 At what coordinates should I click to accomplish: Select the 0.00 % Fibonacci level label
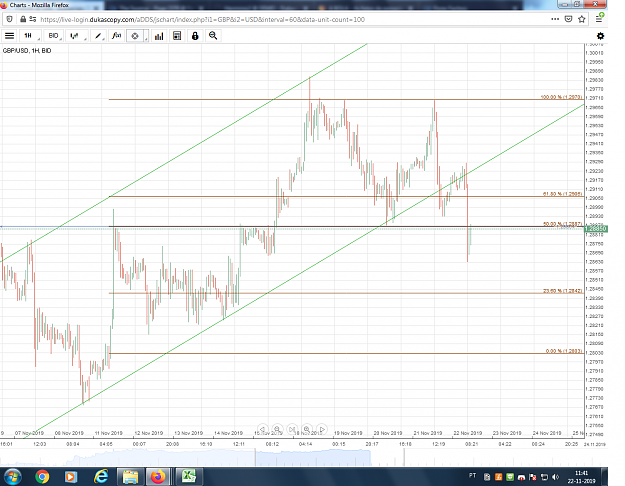(x=564, y=351)
